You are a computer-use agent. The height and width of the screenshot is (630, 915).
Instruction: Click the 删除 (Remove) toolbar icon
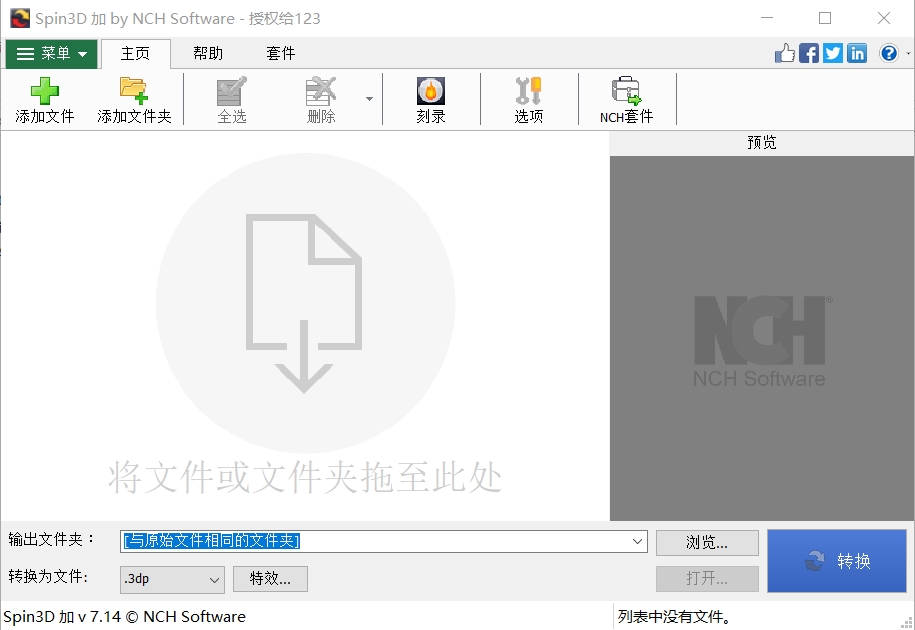coord(321,91)
